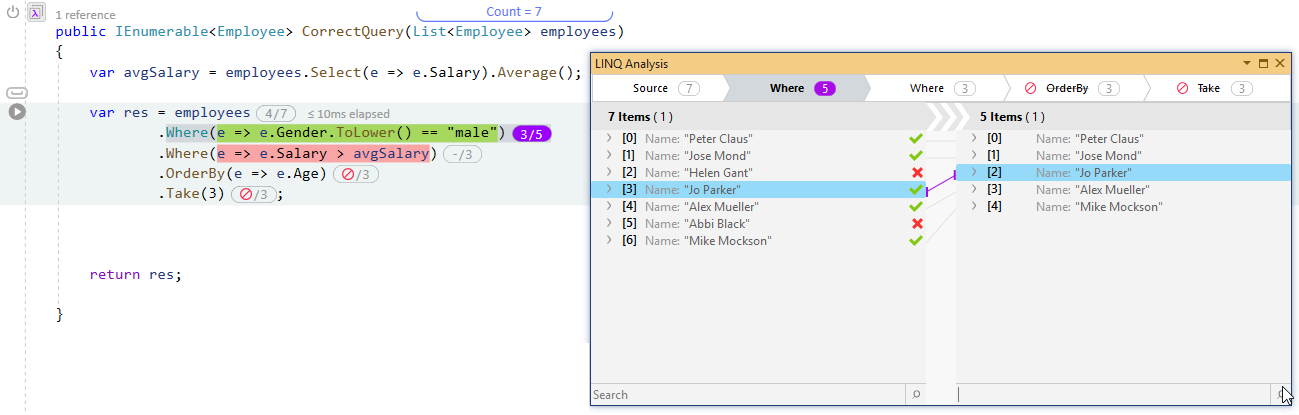This screenshot has width=1299, height=415.
Task: Open the '1 reference' CodeLens link
Action: click(x=85, y=15)
